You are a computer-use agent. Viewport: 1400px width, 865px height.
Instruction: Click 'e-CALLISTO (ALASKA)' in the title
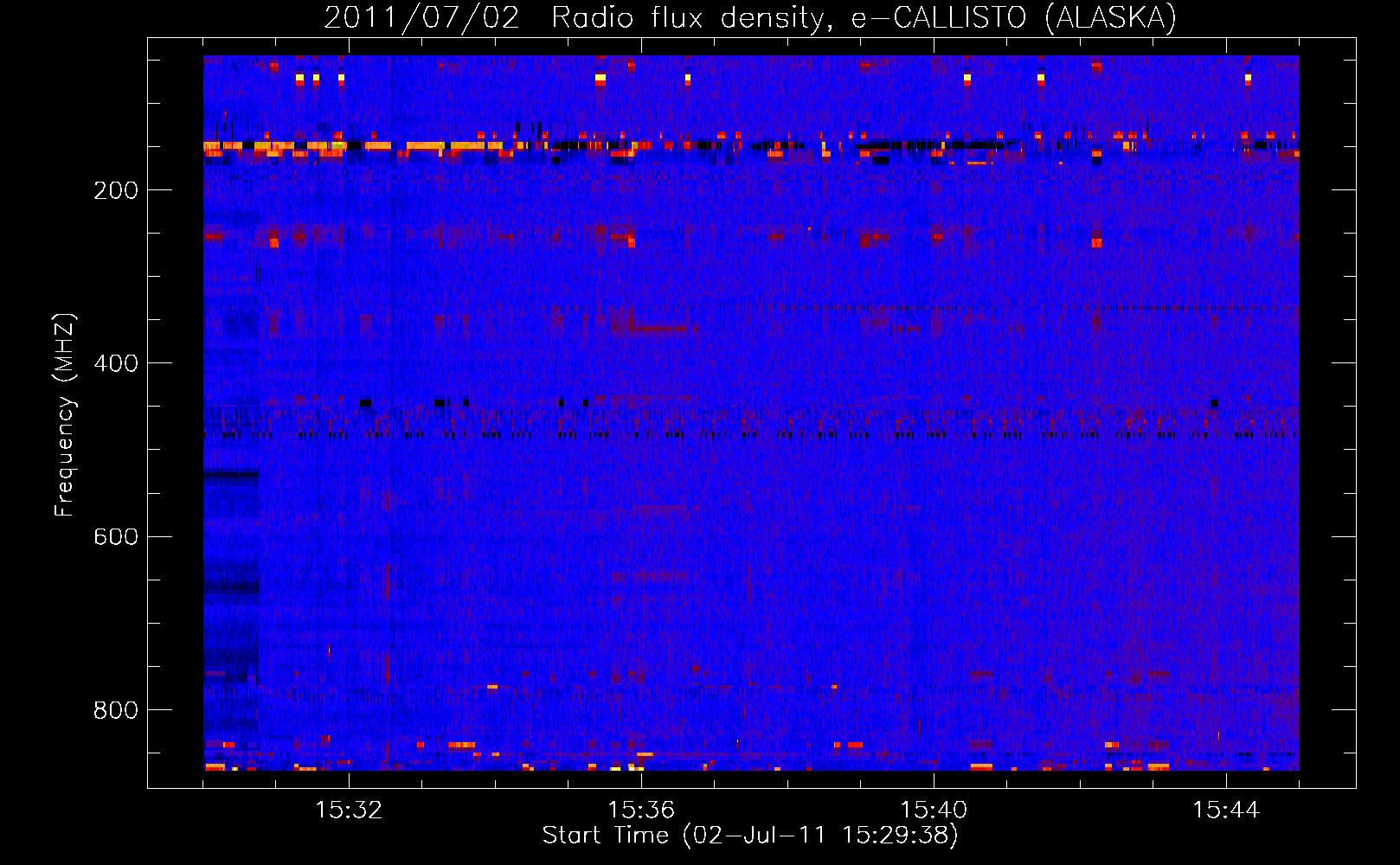coord(1014,18)
